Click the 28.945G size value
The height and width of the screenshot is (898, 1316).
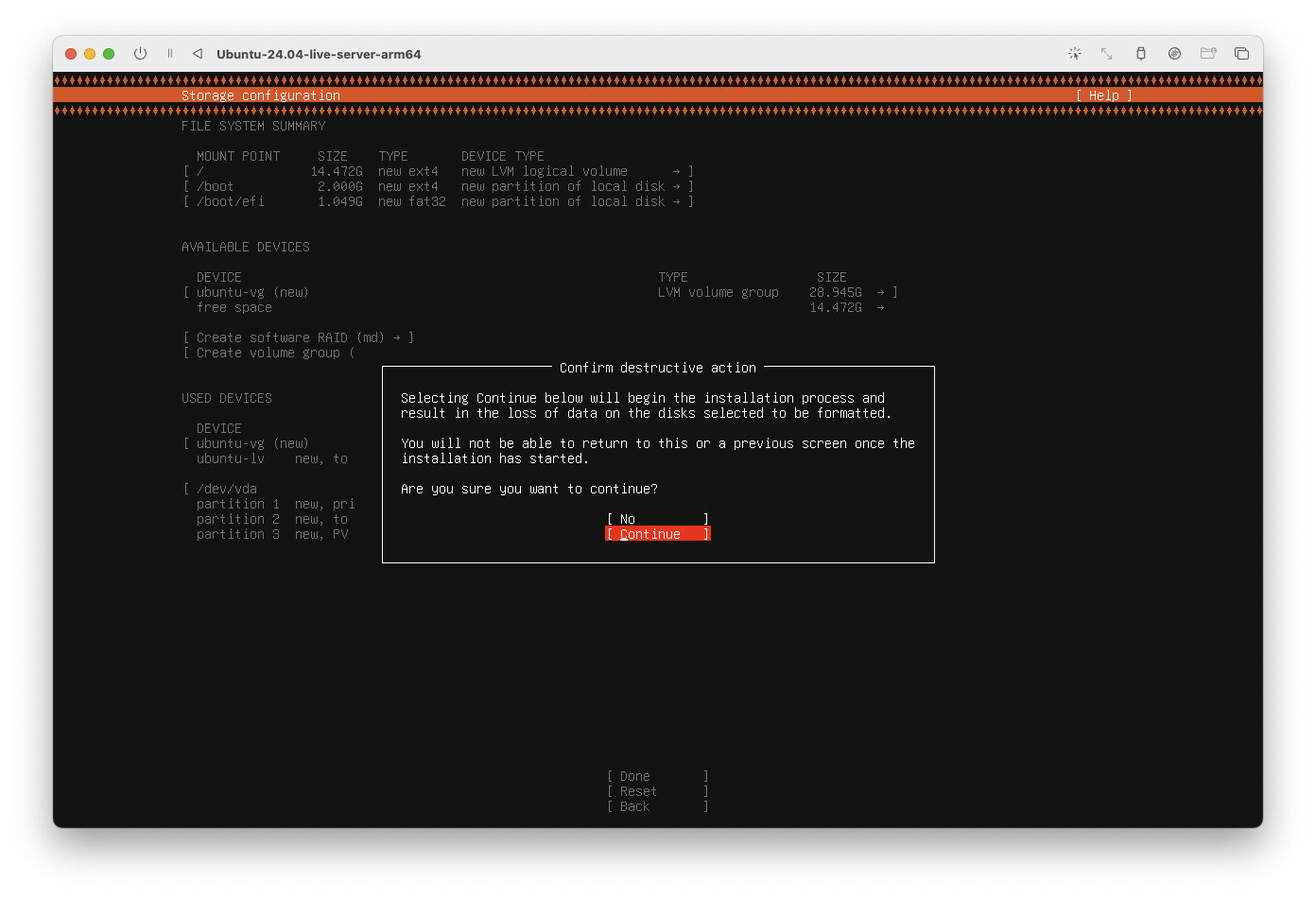[x=836, y=292]
